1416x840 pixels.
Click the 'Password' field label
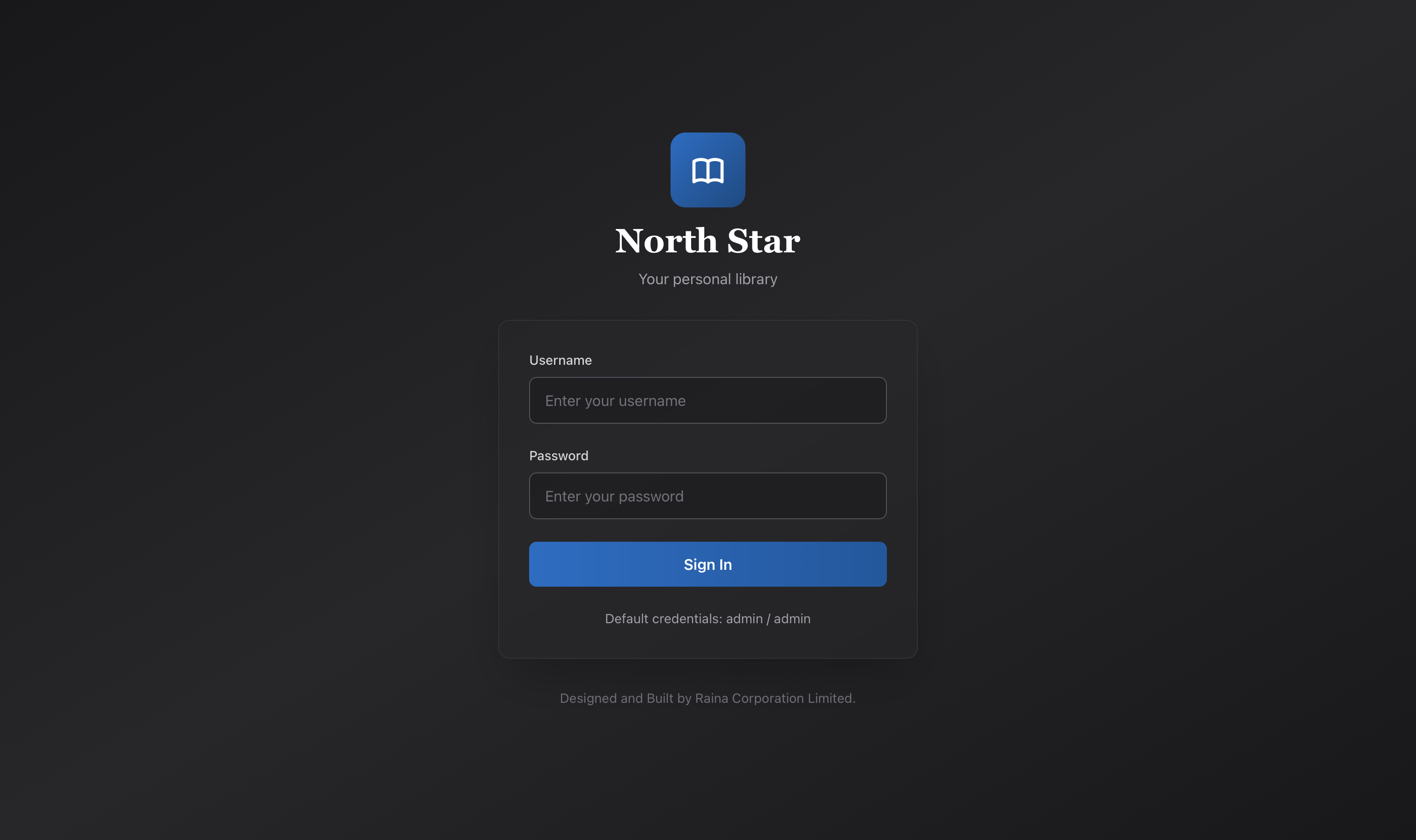coord(559,456)
